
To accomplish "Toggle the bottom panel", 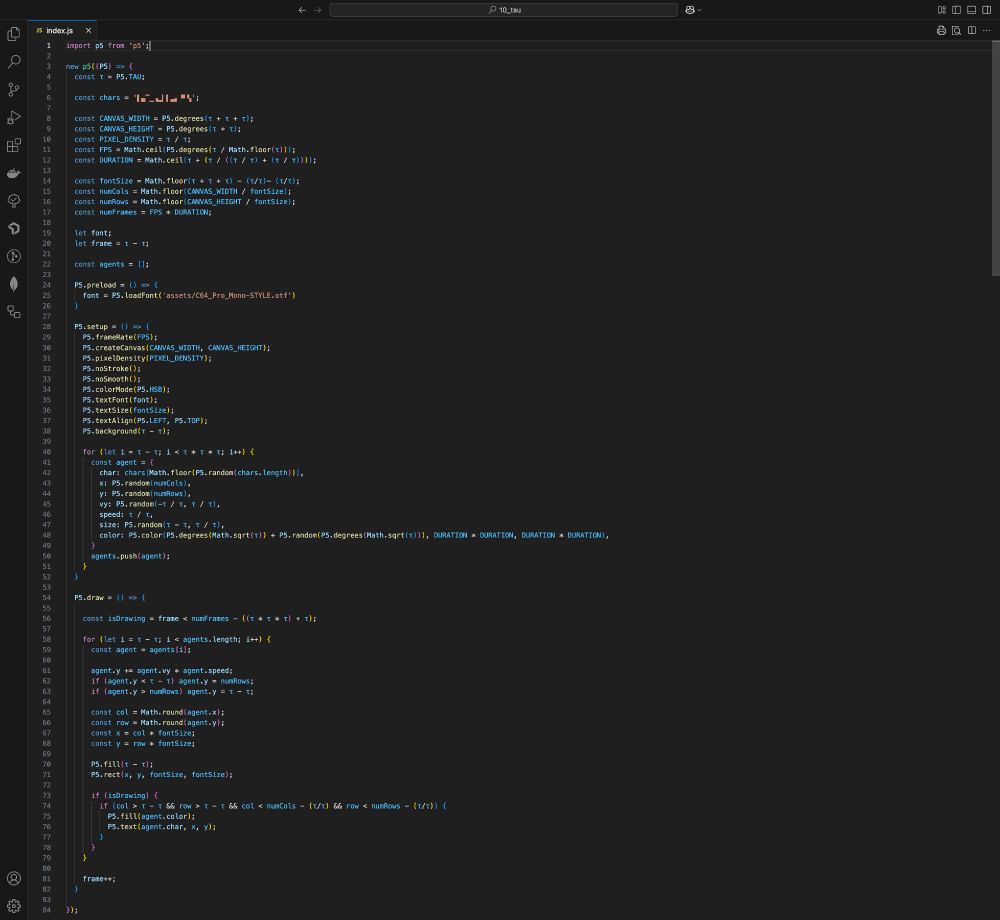I will click(x=971, y=10).
